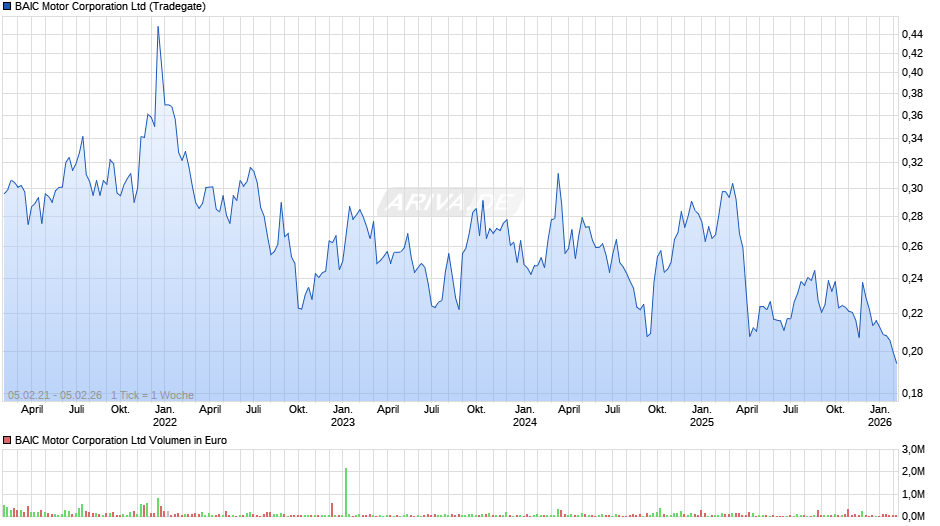Click the 0,44 price axis label
The image size is (940, 526).
[x=912, y=34]
